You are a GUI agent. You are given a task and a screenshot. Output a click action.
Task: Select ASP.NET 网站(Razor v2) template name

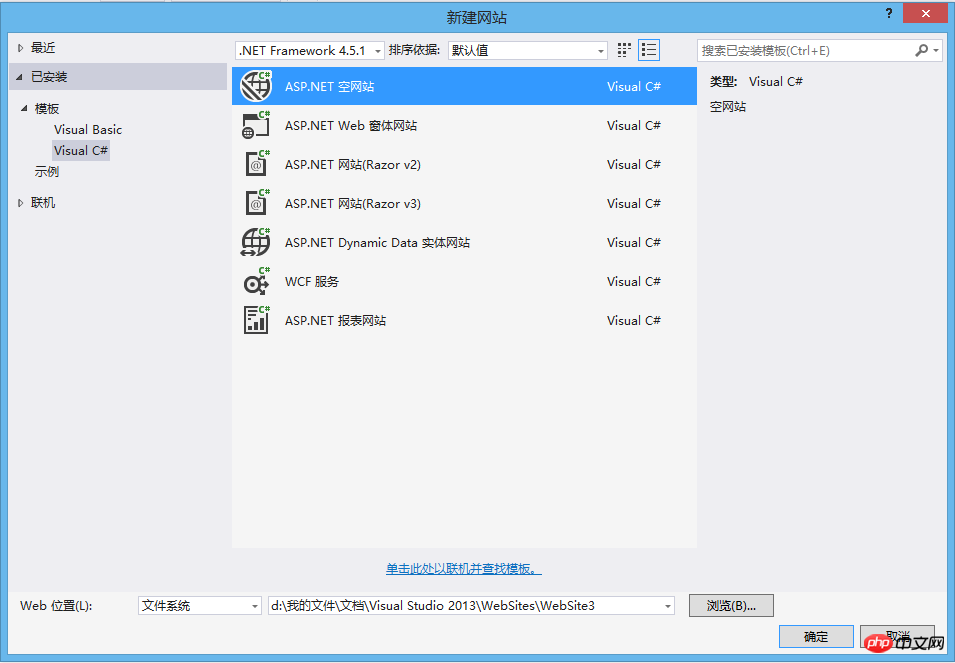[353, 164]
